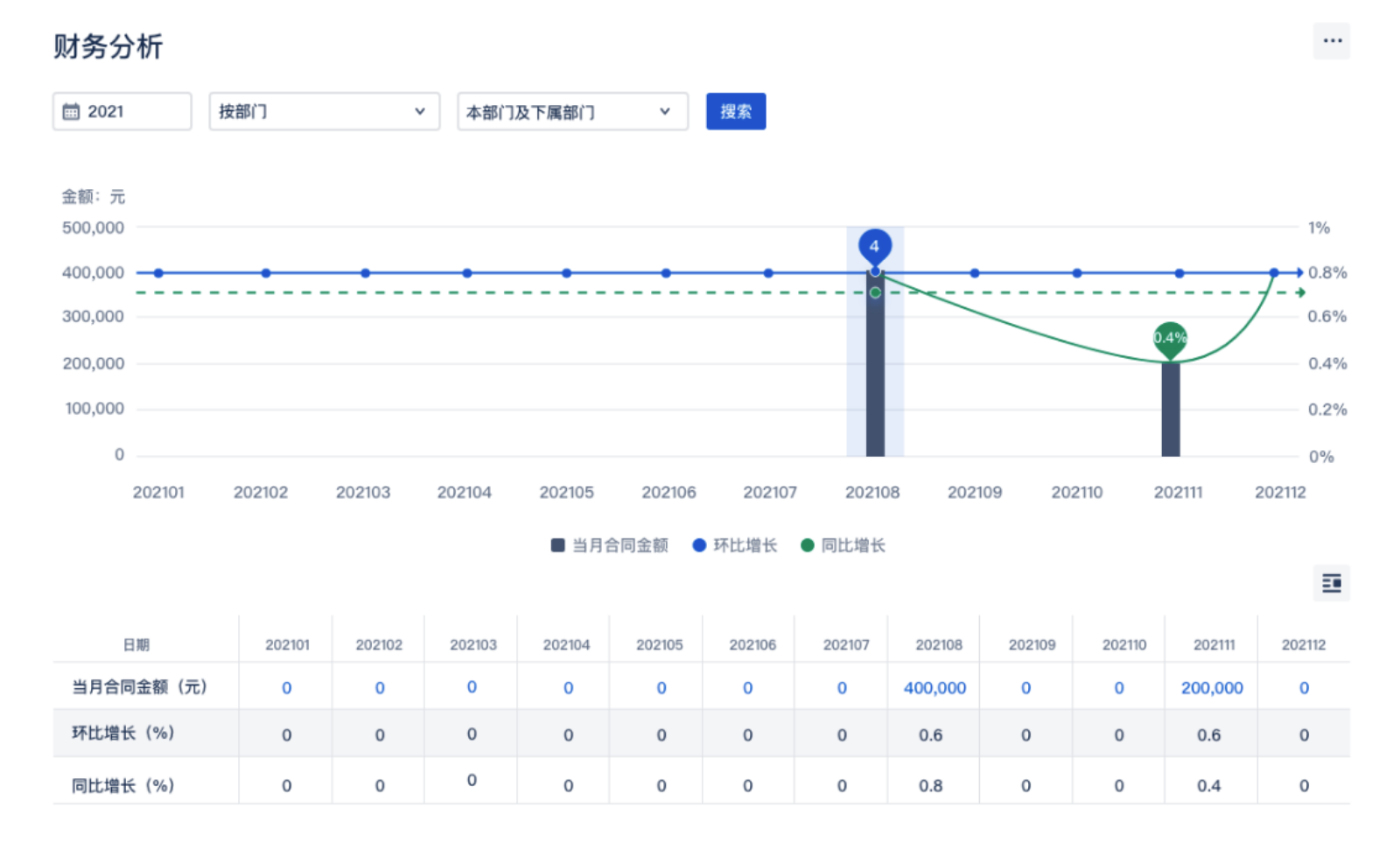Click the 0.6 value under 202108
The height and width of the screenshot is (843, 1400).
[x=930, y=735]
